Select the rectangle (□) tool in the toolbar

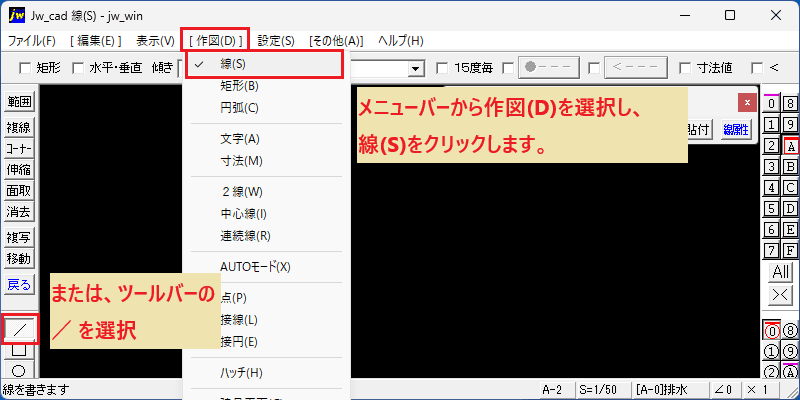point(19,350)
